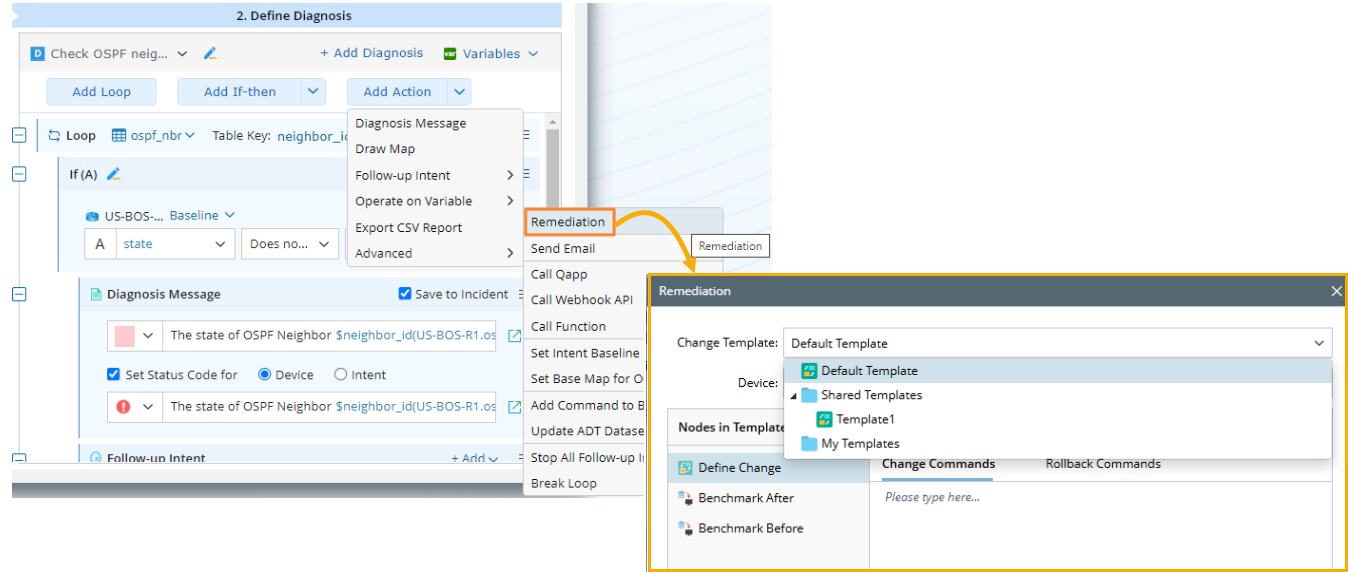Open the red alert status code dropdown
The width and height of the screenshot is (1348, 572).
[134, 407]
